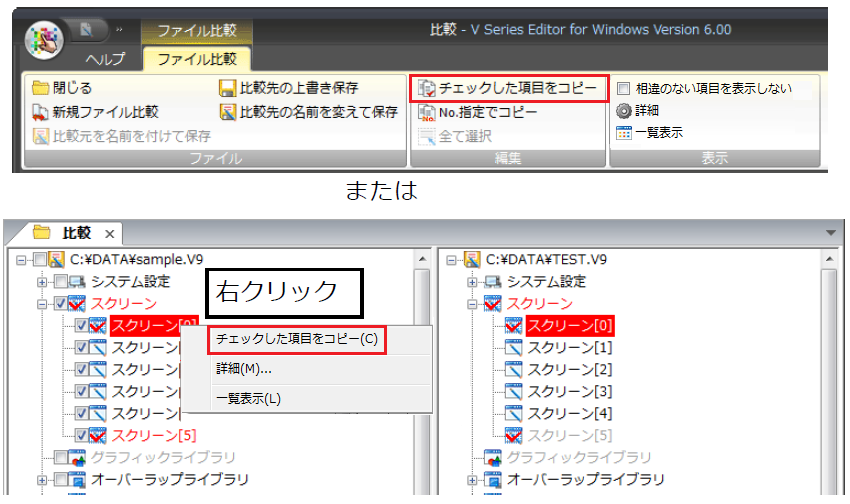The height and width of the screenshot is (504, 850).
Task: Select 一覧表示(L) in context menu
Action: tap(249, 398)
